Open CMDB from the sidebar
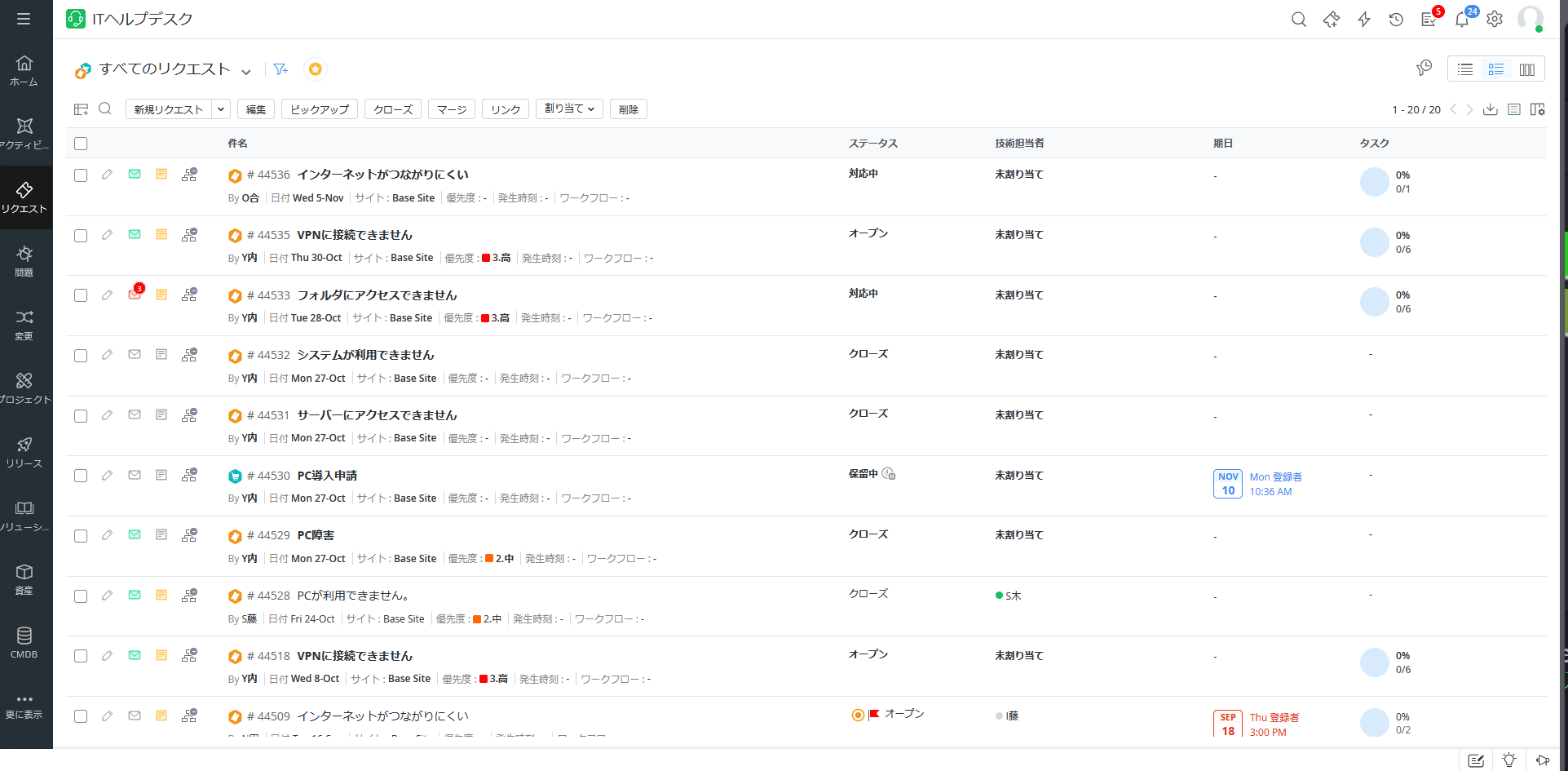Image resolution: width=1568 pixels, height=771 pixels. [24, 642]
